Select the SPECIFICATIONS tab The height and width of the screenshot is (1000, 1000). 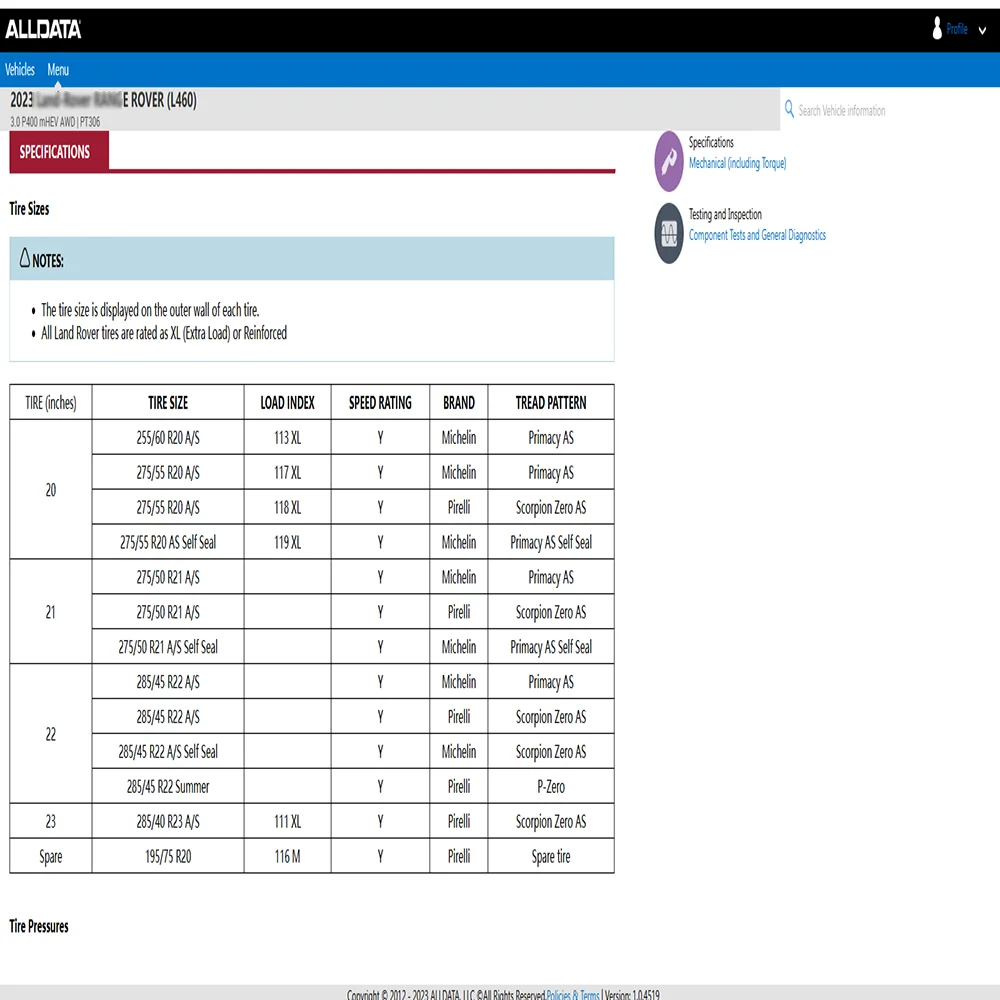click(x=59, y=152)
